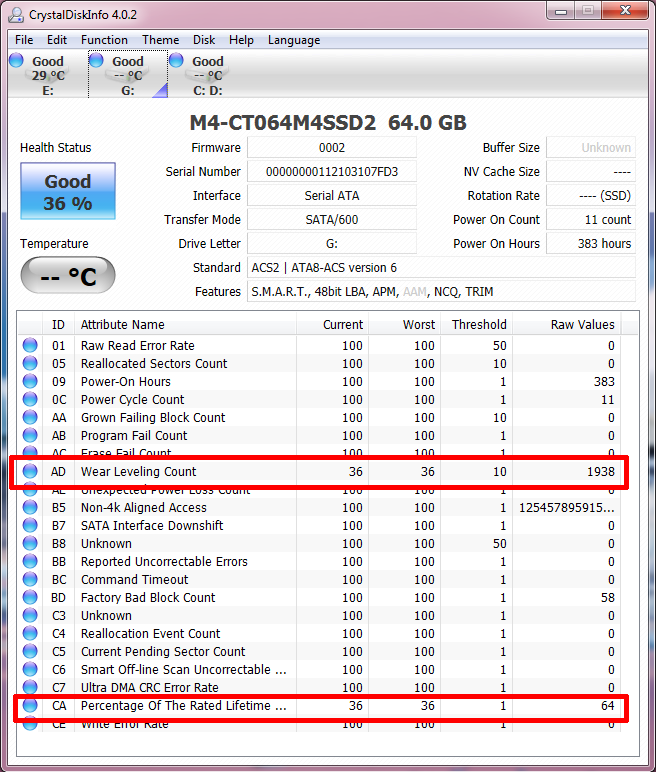This screenshot has width=656, height=772.
Task: Click status orb for Power-On Hours
Action: tap(30, 381)
